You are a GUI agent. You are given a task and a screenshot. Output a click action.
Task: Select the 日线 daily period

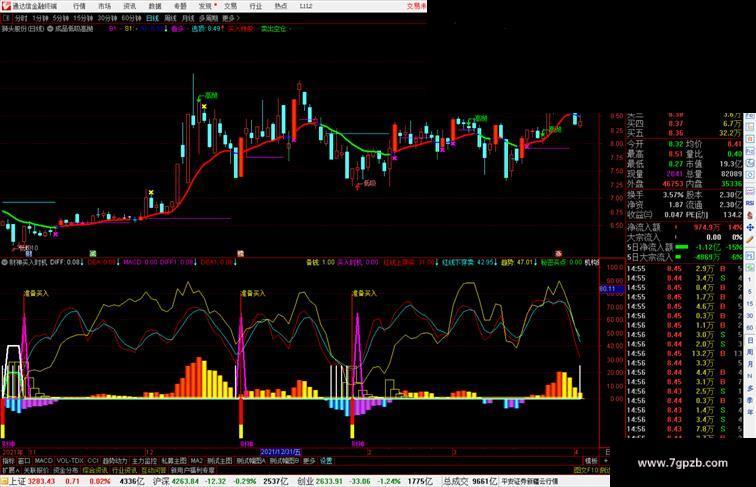click(152, 18)
